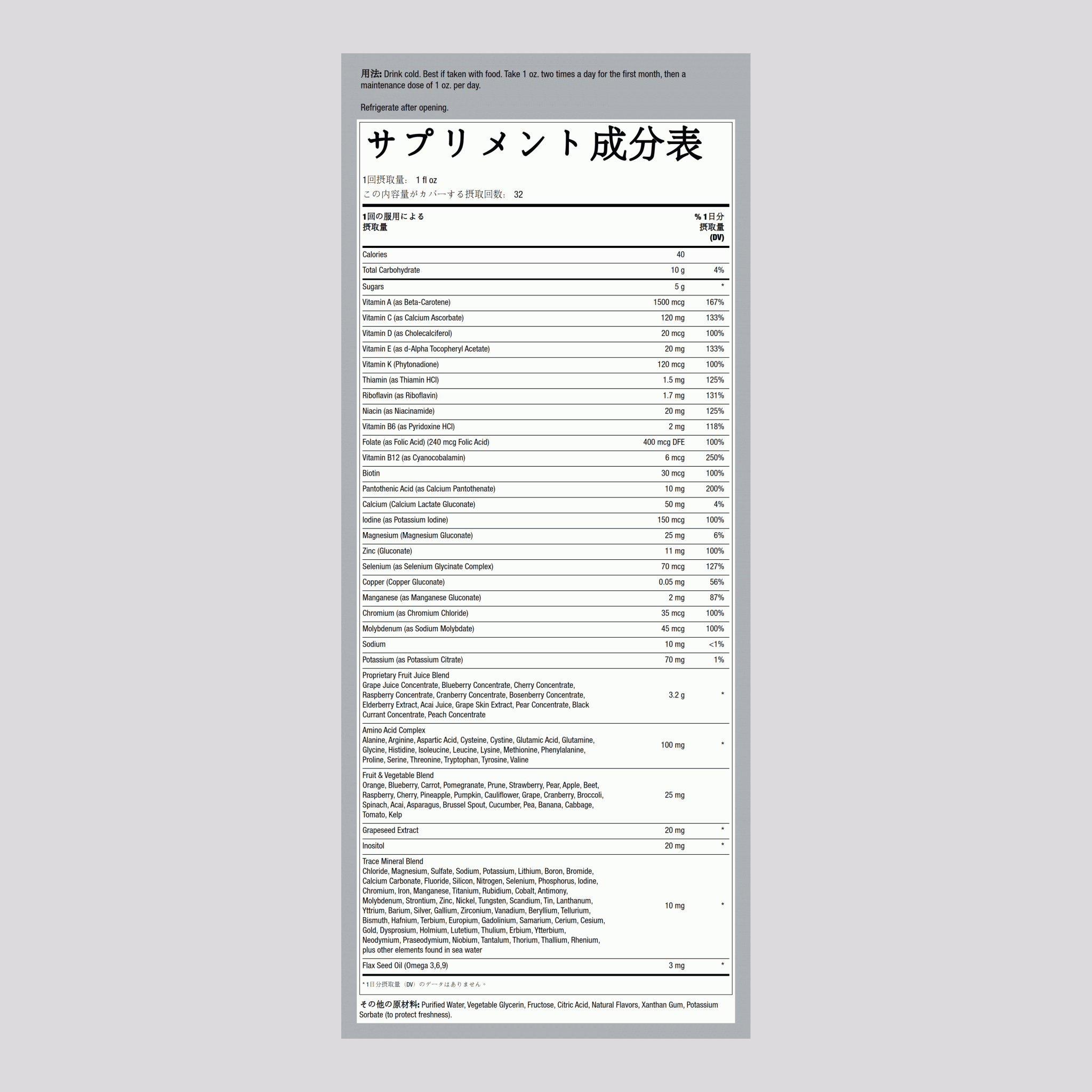
Task: Click the '400 mcg DFE' amount
Action: [x=663, y=442]
